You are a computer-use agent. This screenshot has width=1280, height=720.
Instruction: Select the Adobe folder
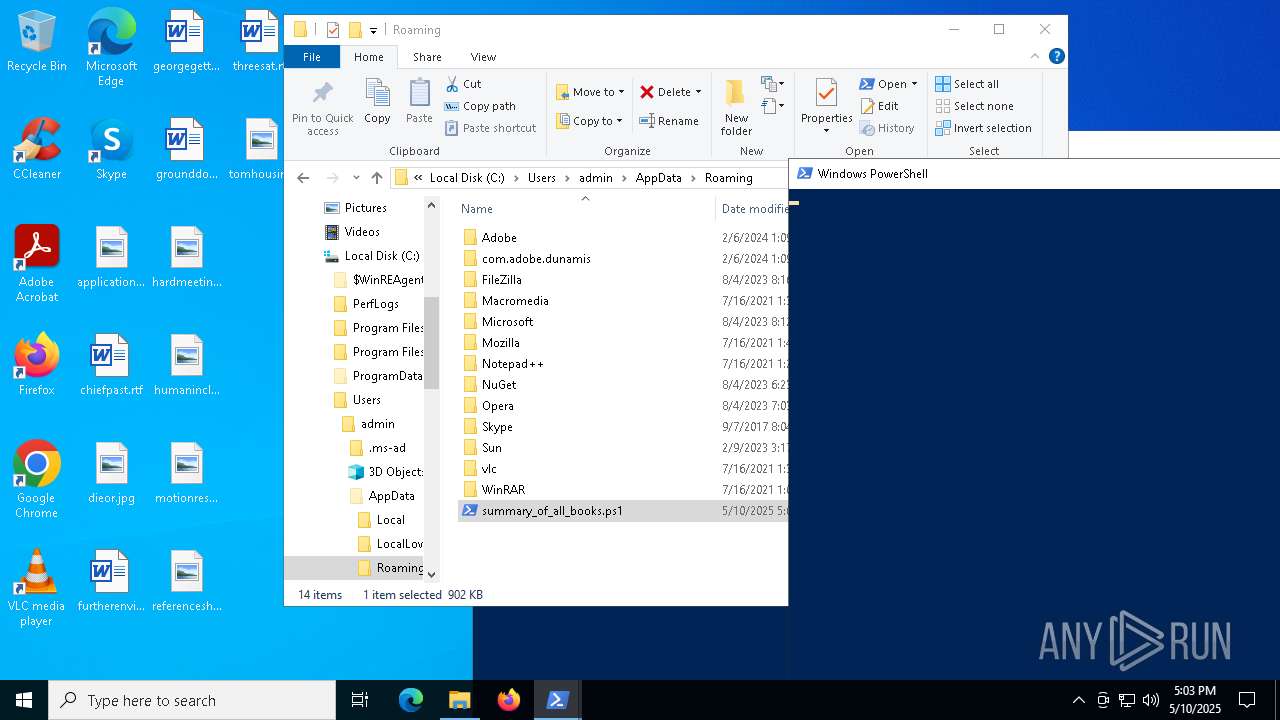pos(499,238)
